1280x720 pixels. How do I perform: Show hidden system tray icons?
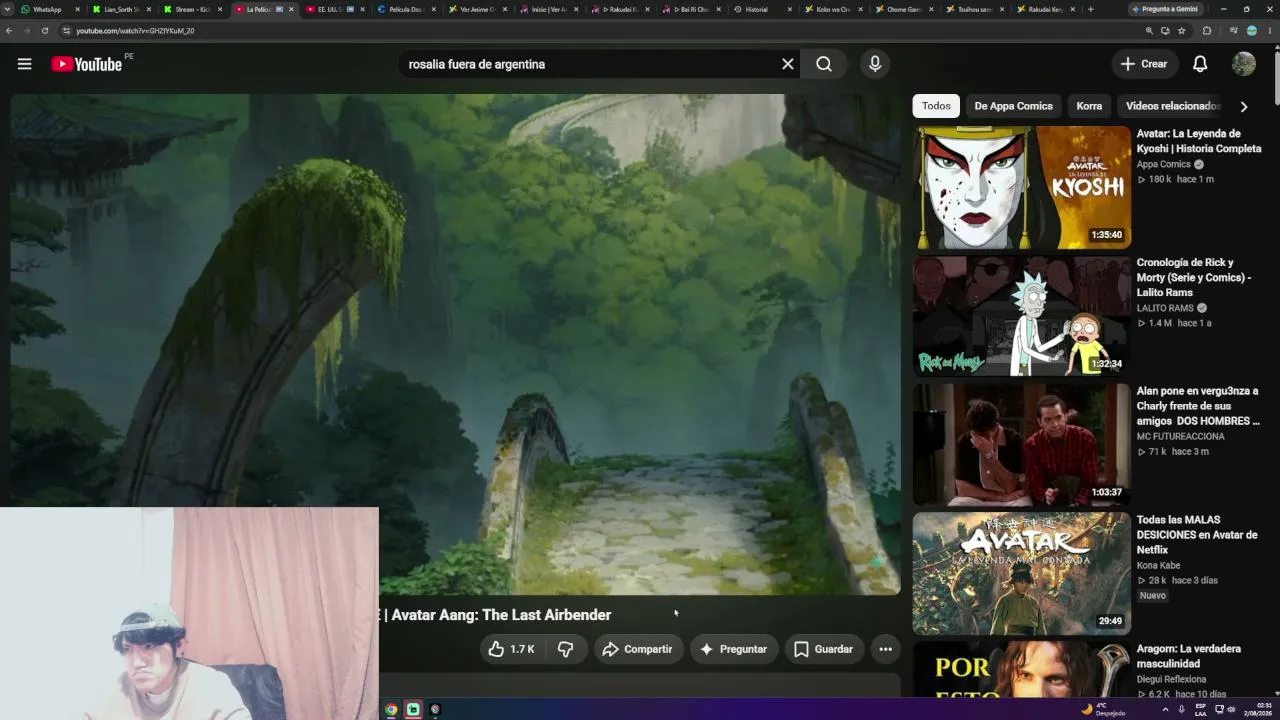pyautogui.click(x=1165, y=709)
